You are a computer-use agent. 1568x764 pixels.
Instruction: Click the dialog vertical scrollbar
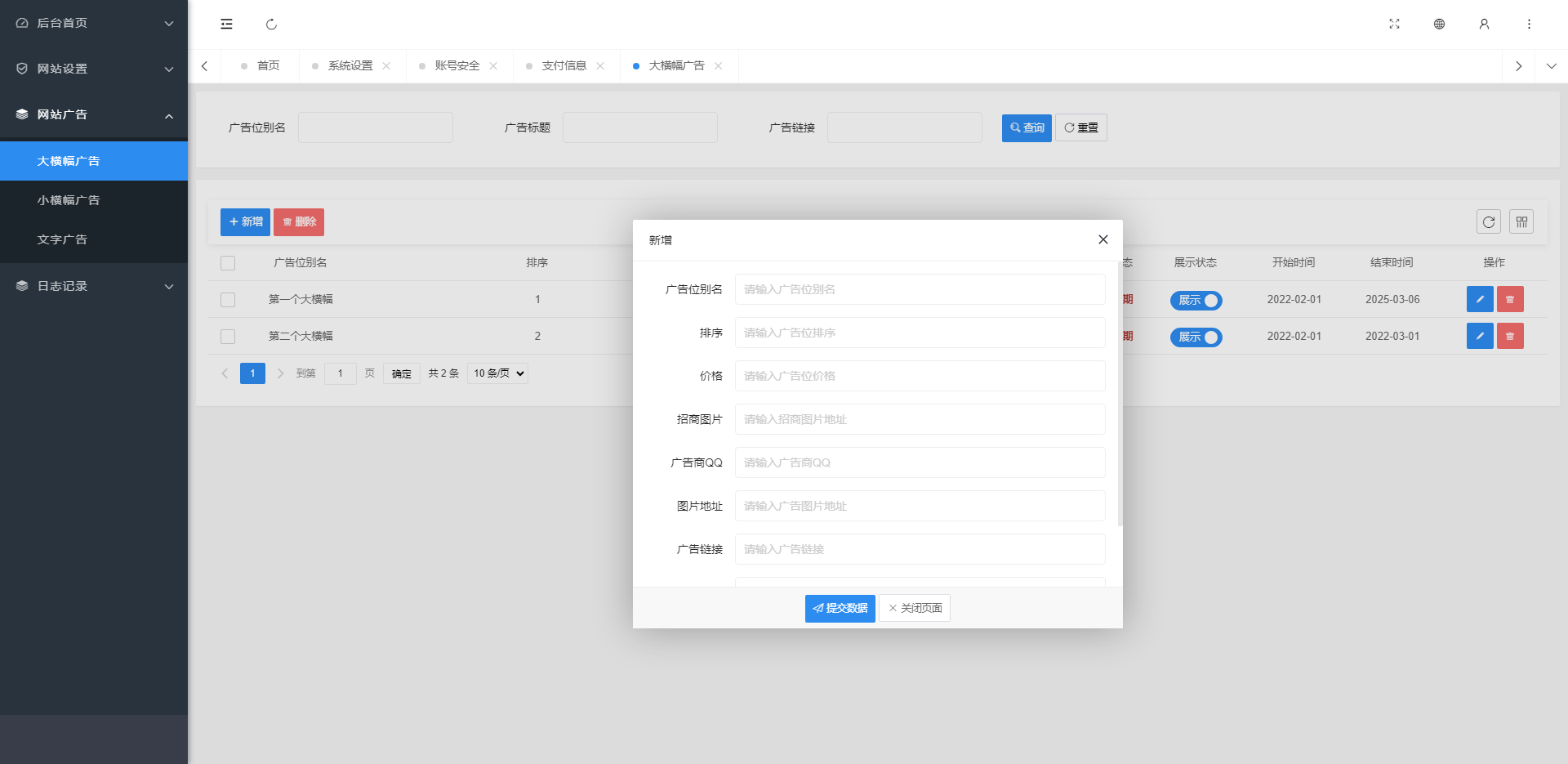click(1120, 394)
